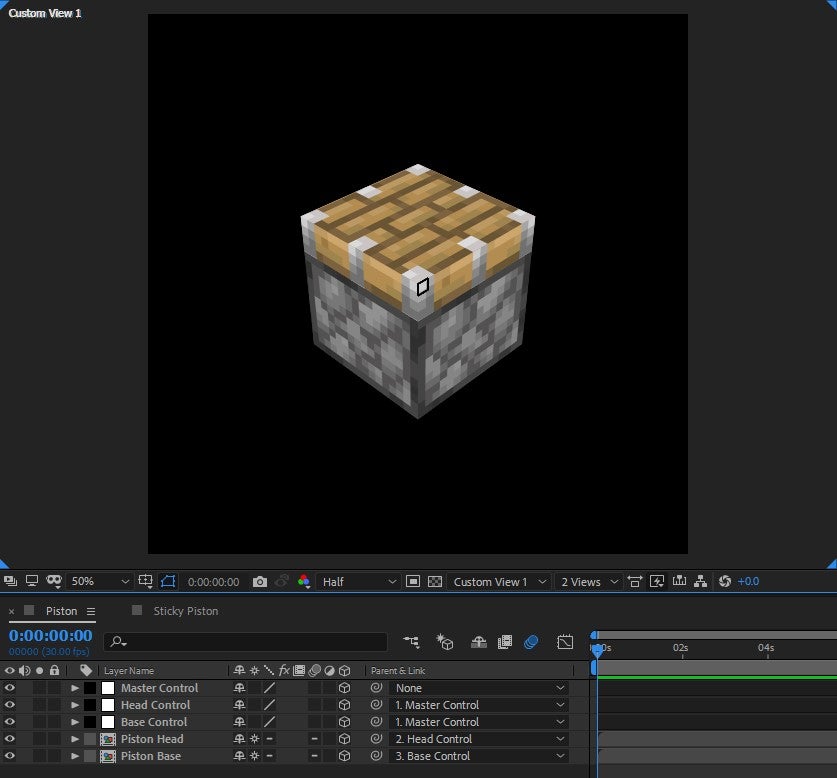Enable motion blur for the composition

pyautogui.click(x=531, y=642)
